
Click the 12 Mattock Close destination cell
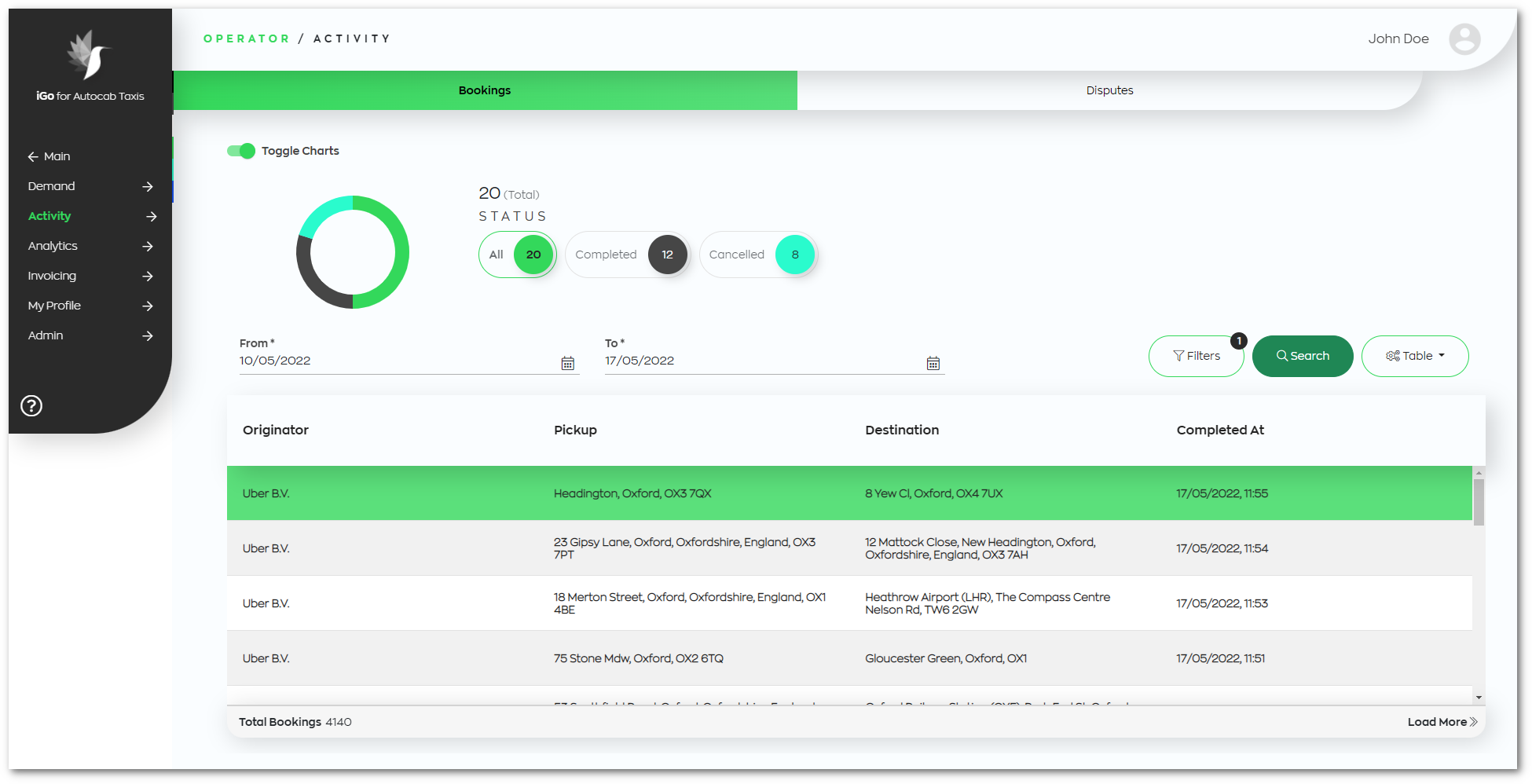(x=980, y=548)
